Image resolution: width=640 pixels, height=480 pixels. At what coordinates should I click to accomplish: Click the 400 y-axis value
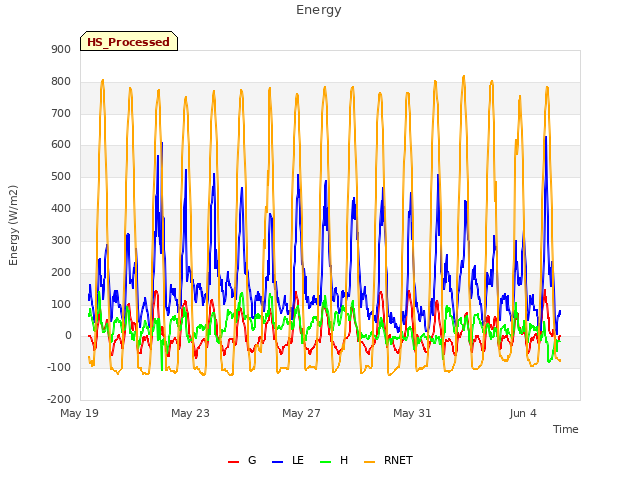pos(61,209)
